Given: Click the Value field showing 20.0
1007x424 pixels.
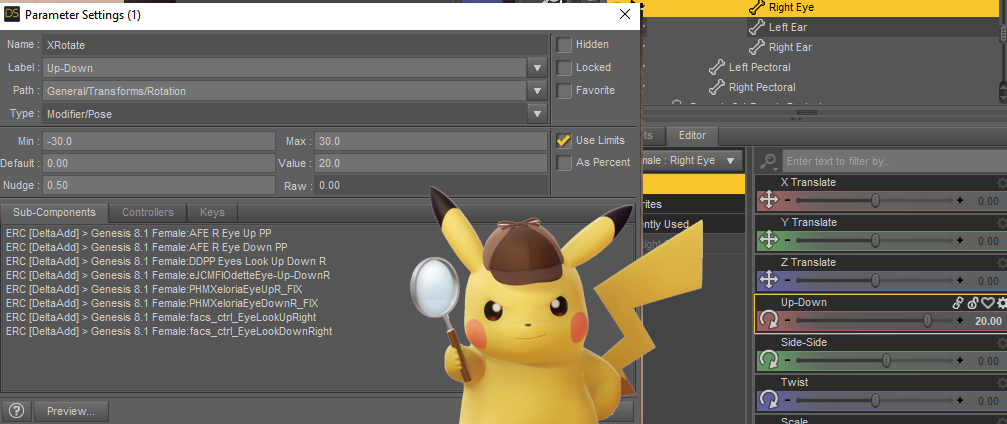Looking at the screenshot, I should pyautogui.click(x=430, y=163).
